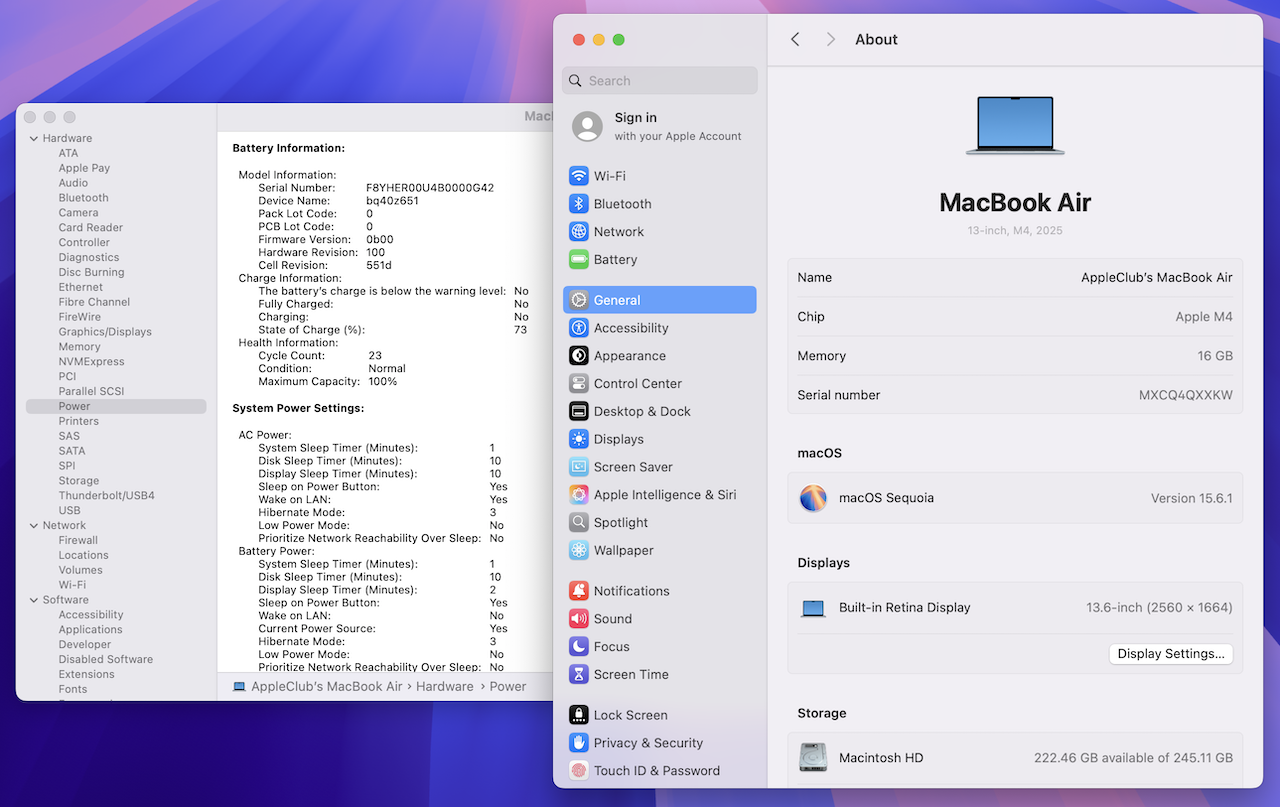Collapse the Software section in System Information
The height and width of the screenshot is (807, 1280).
click(x=34, y=600)
